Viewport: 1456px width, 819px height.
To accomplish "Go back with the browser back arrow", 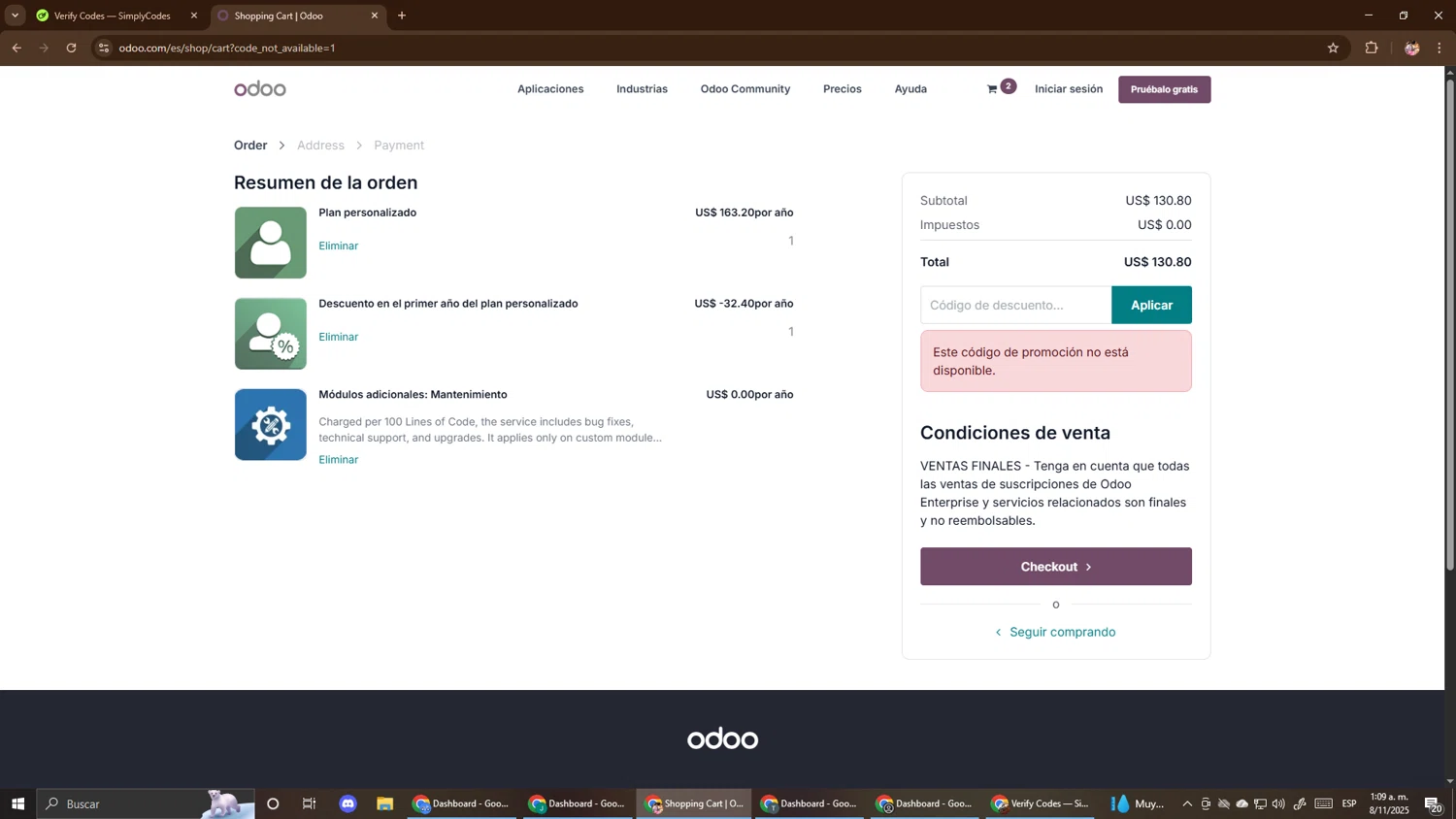I will 17,48.
